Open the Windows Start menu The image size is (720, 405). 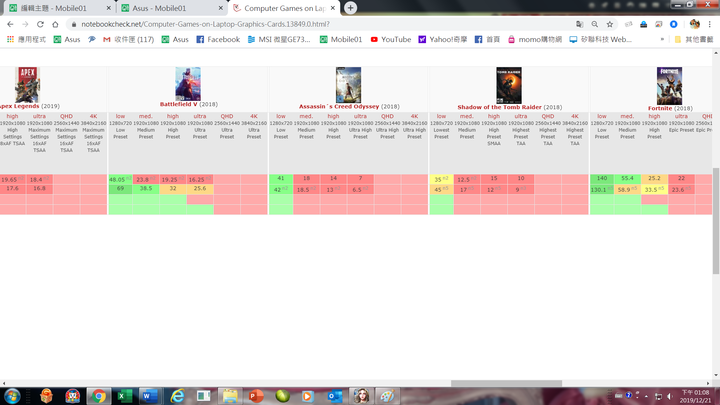12,396
